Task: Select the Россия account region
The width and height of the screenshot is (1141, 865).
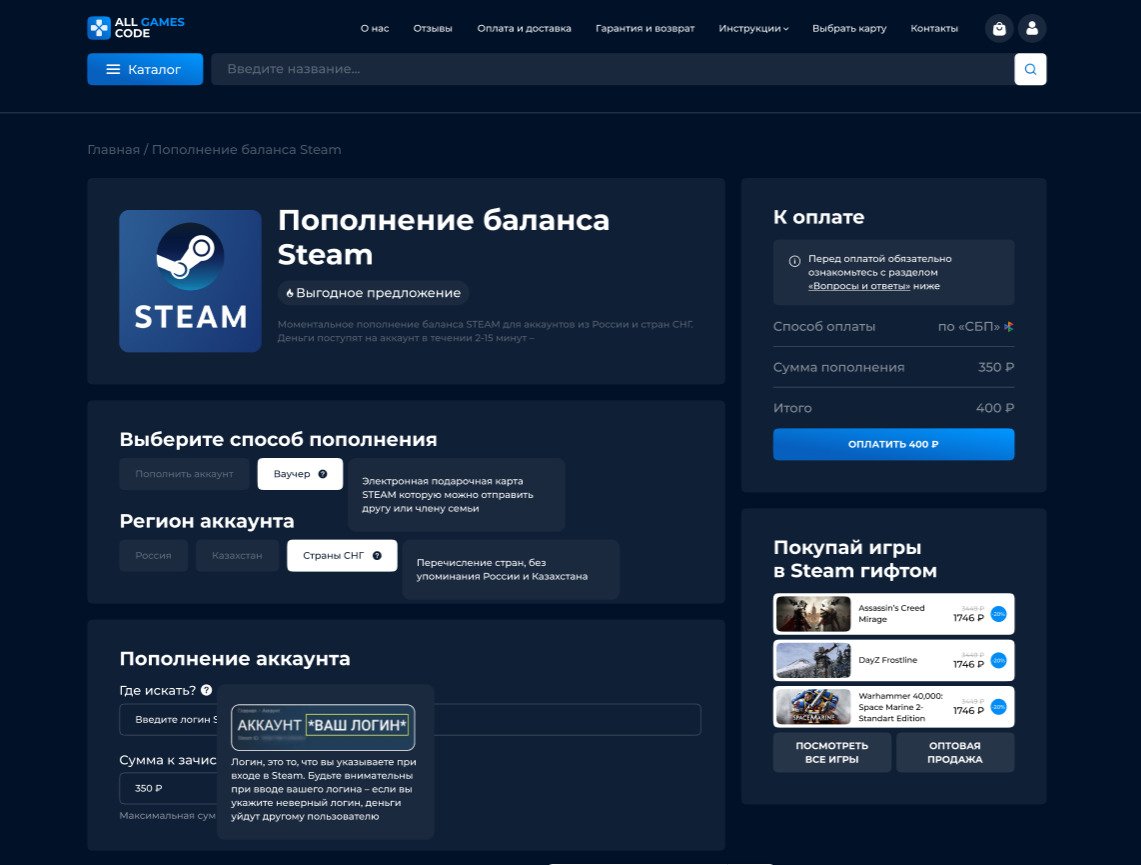Action: coord(154,555)
